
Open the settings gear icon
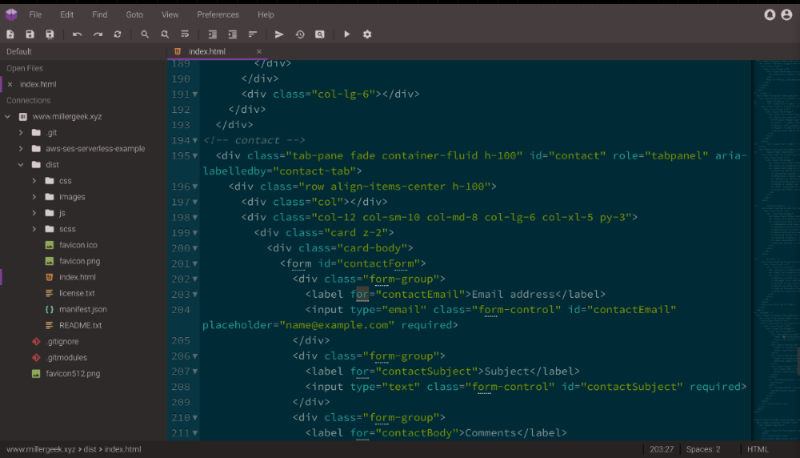coord(367,34)
